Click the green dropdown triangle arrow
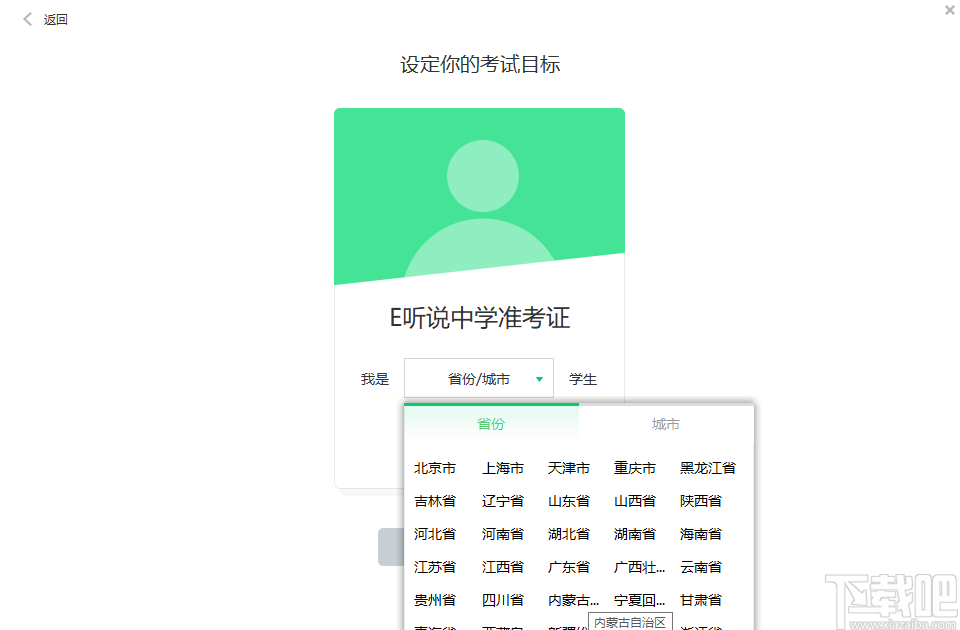The image size is (960, 630). [539, 378]
